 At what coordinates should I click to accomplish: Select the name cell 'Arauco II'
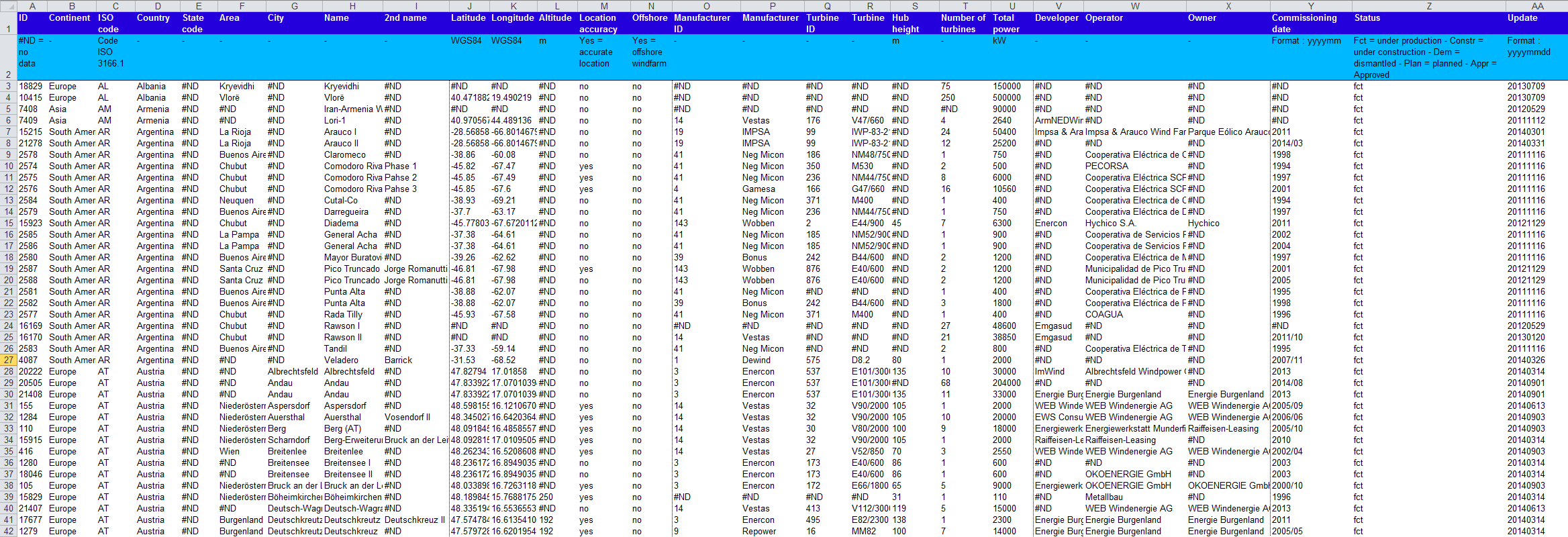point(352,143)
